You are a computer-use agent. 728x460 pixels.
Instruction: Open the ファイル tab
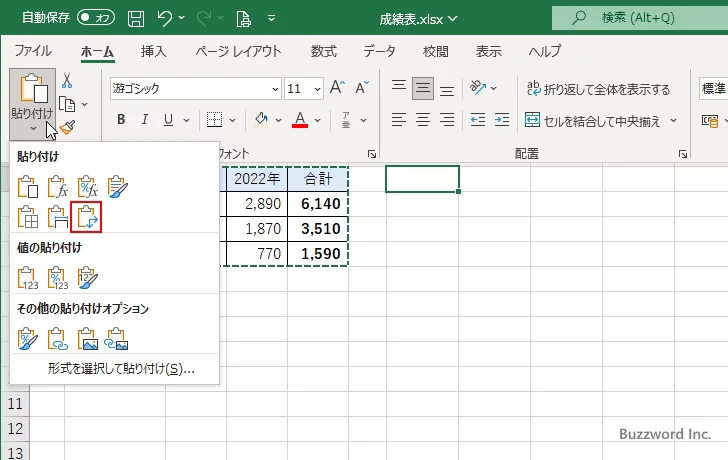[x=33, y=51]
